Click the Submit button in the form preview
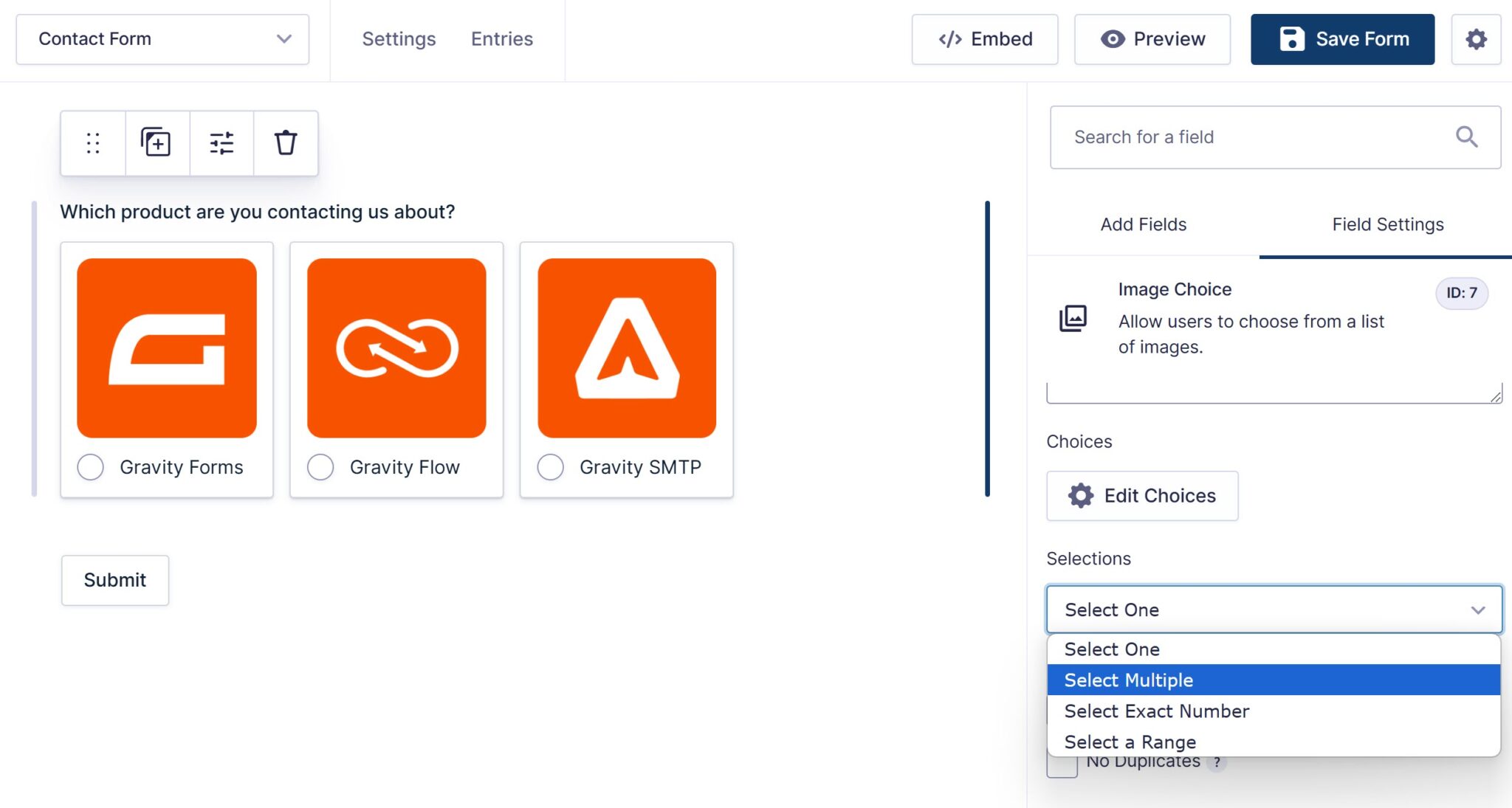The width and height of the screenshot is (1512, 808). coord(114,580)
